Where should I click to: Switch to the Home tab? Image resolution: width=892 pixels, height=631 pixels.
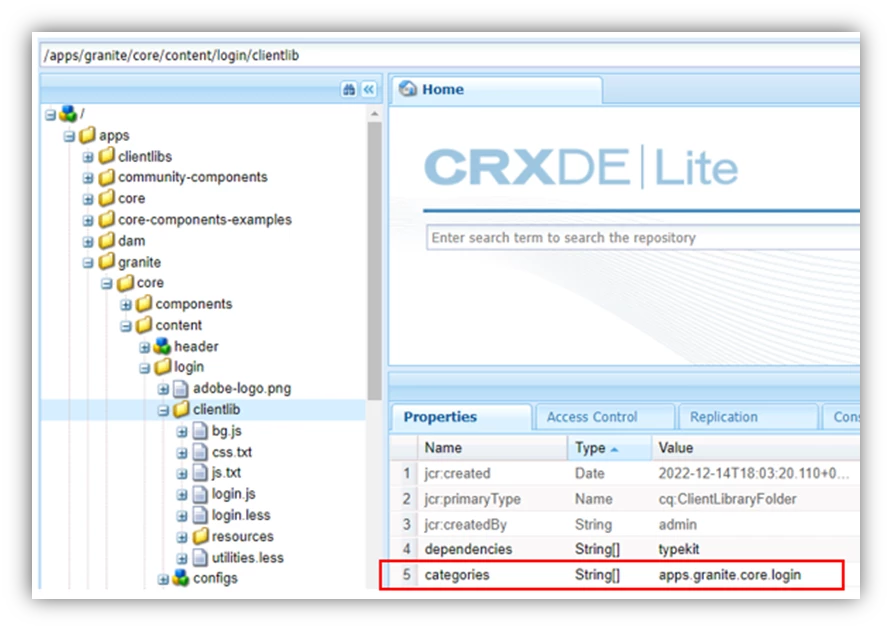point(496,89)
